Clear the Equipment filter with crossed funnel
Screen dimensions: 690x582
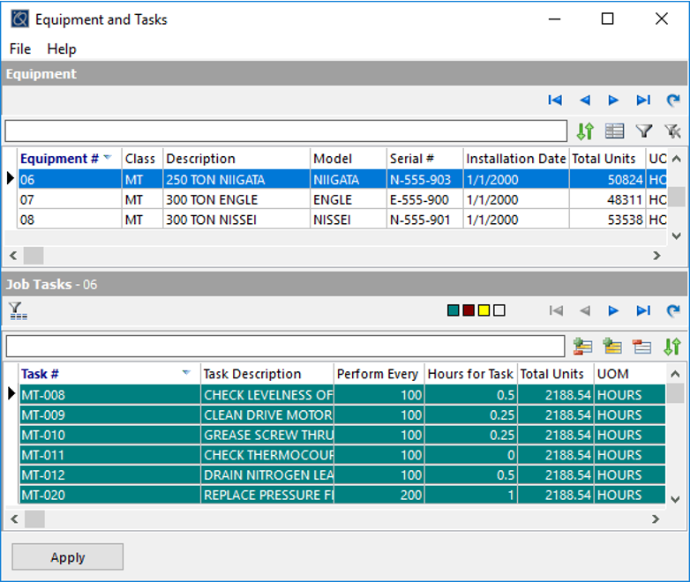pos(673,131)
